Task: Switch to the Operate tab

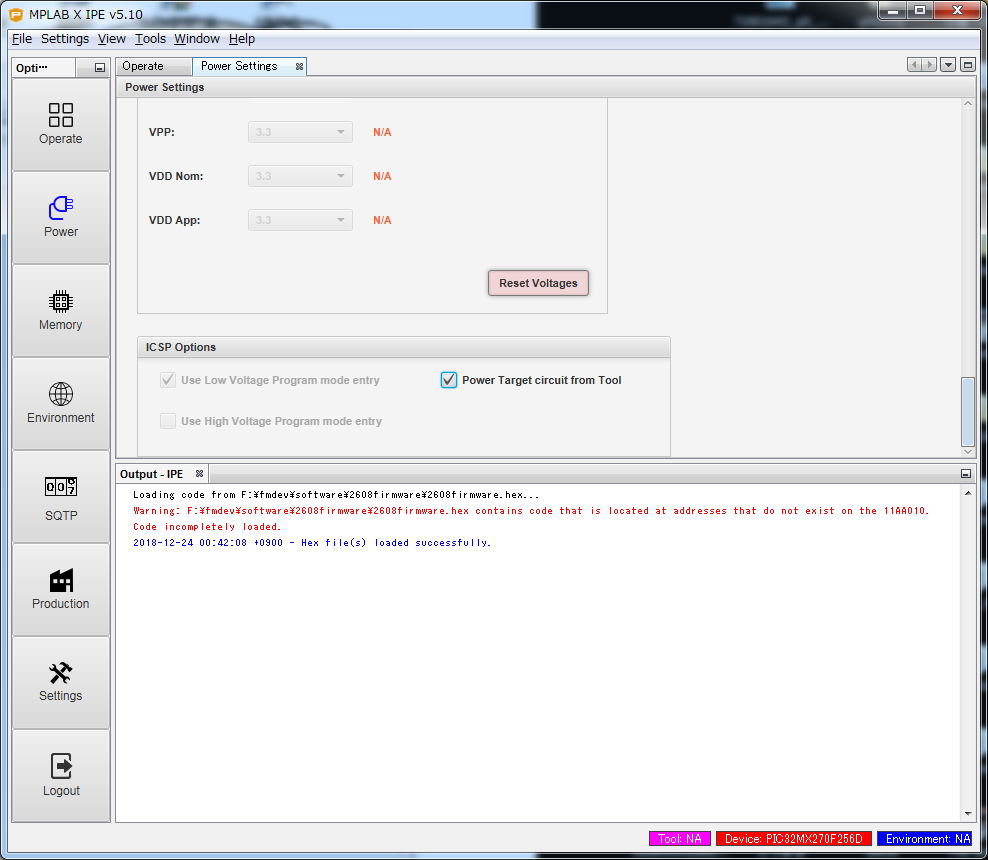Action: 143,66
